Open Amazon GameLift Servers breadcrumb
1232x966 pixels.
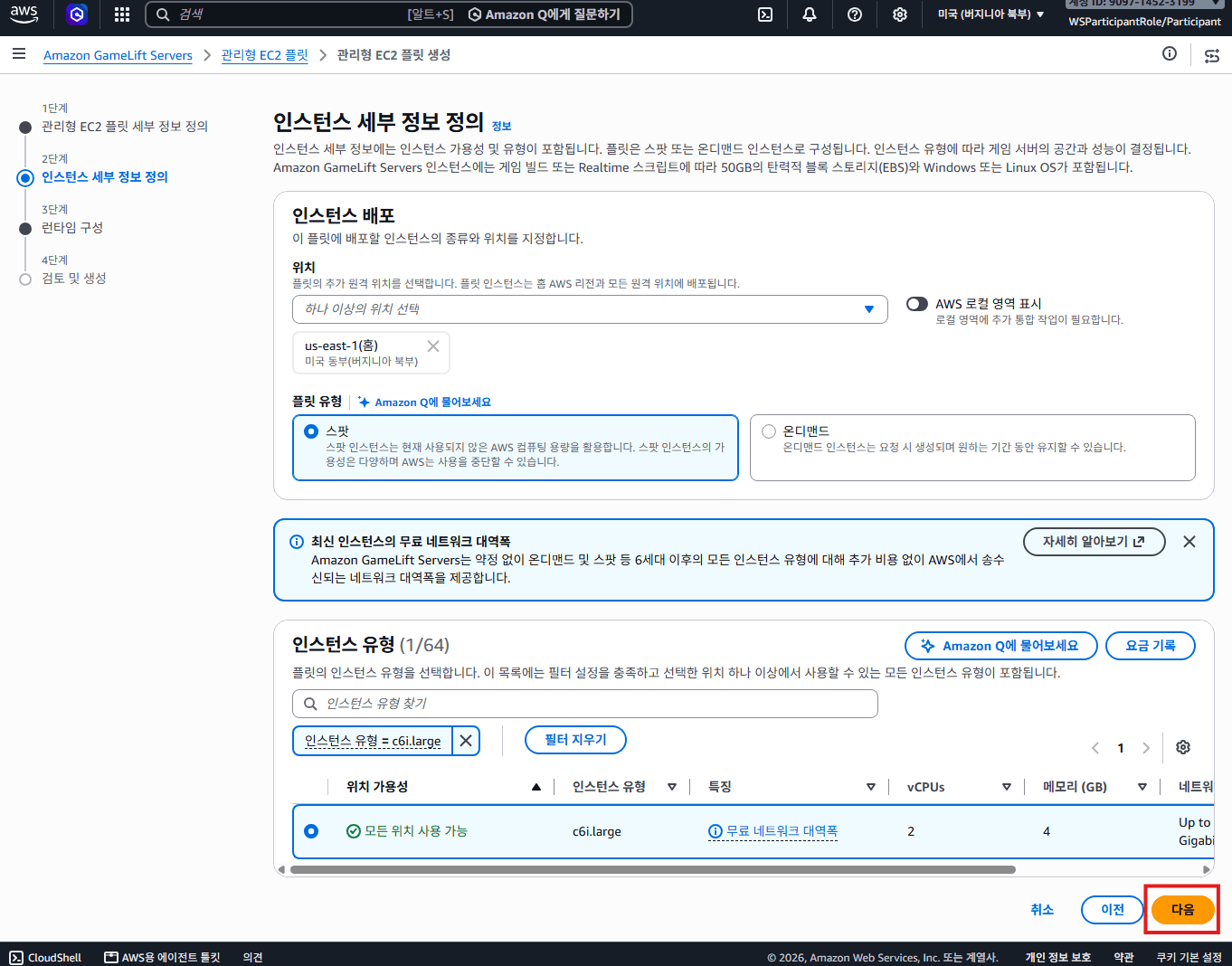pos(118,55)
